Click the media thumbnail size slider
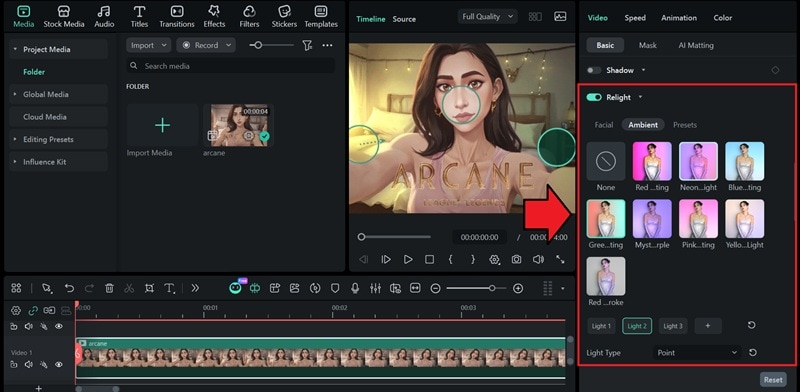The image size is (800, 392). (x=271, y=45)
